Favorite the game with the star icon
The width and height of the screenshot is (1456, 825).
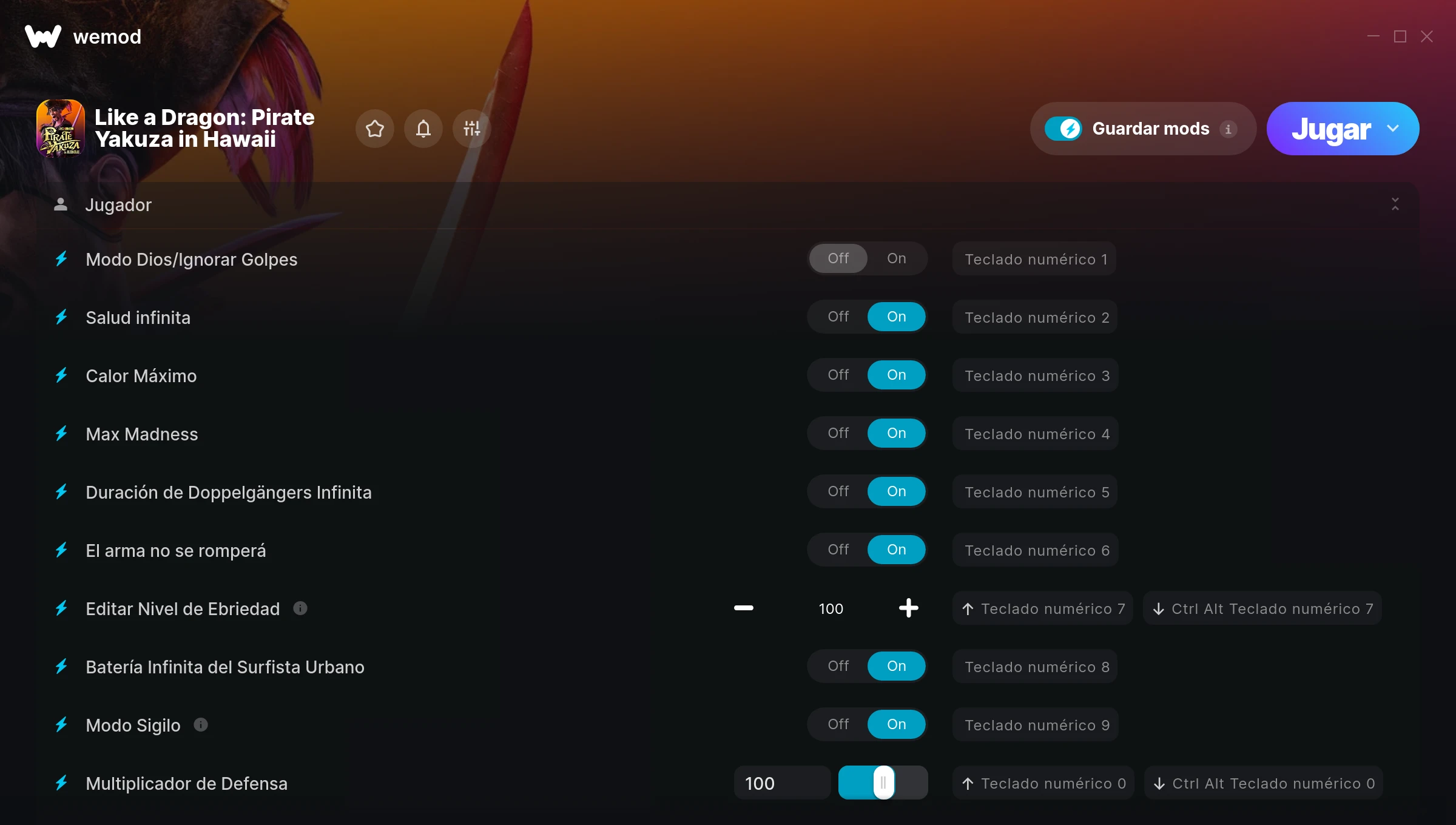point(374,129)
